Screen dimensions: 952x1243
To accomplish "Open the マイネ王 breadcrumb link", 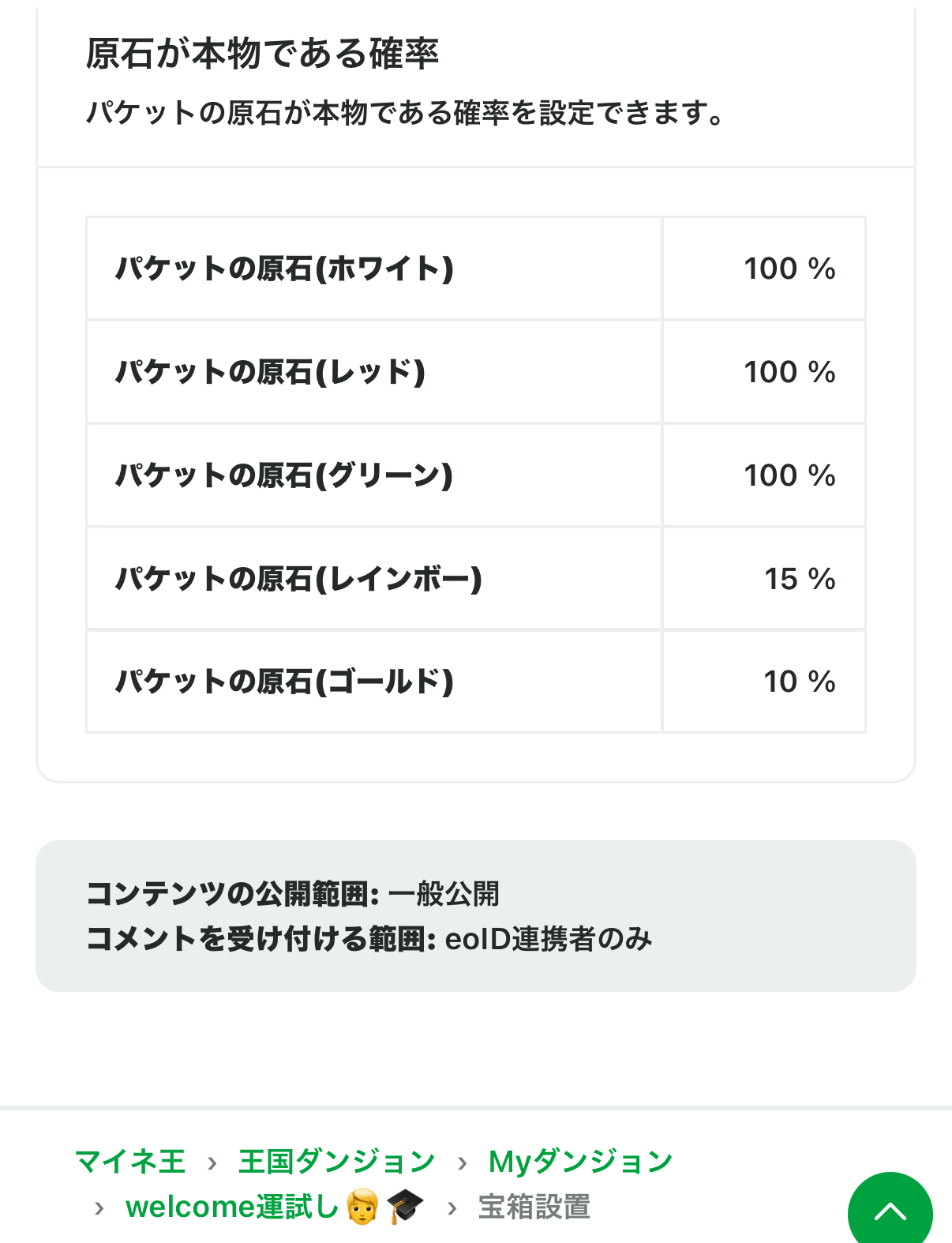I will tap(130, 1162).
